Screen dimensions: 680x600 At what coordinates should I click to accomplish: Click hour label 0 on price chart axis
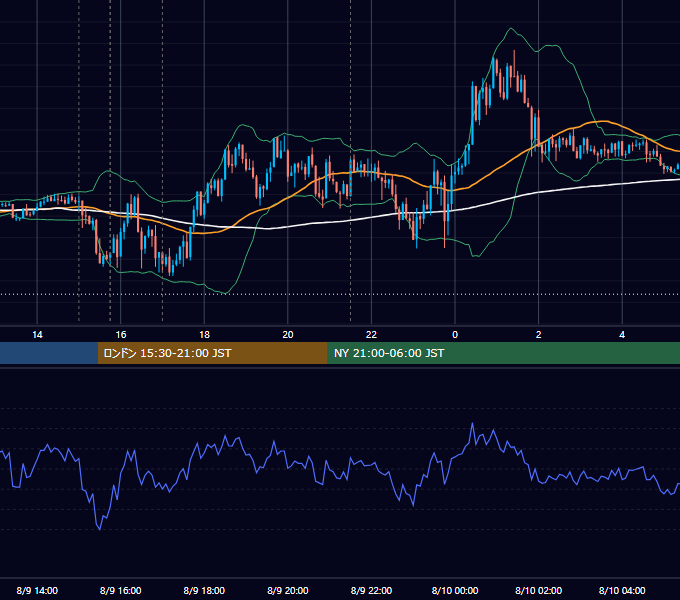[455, 334]
